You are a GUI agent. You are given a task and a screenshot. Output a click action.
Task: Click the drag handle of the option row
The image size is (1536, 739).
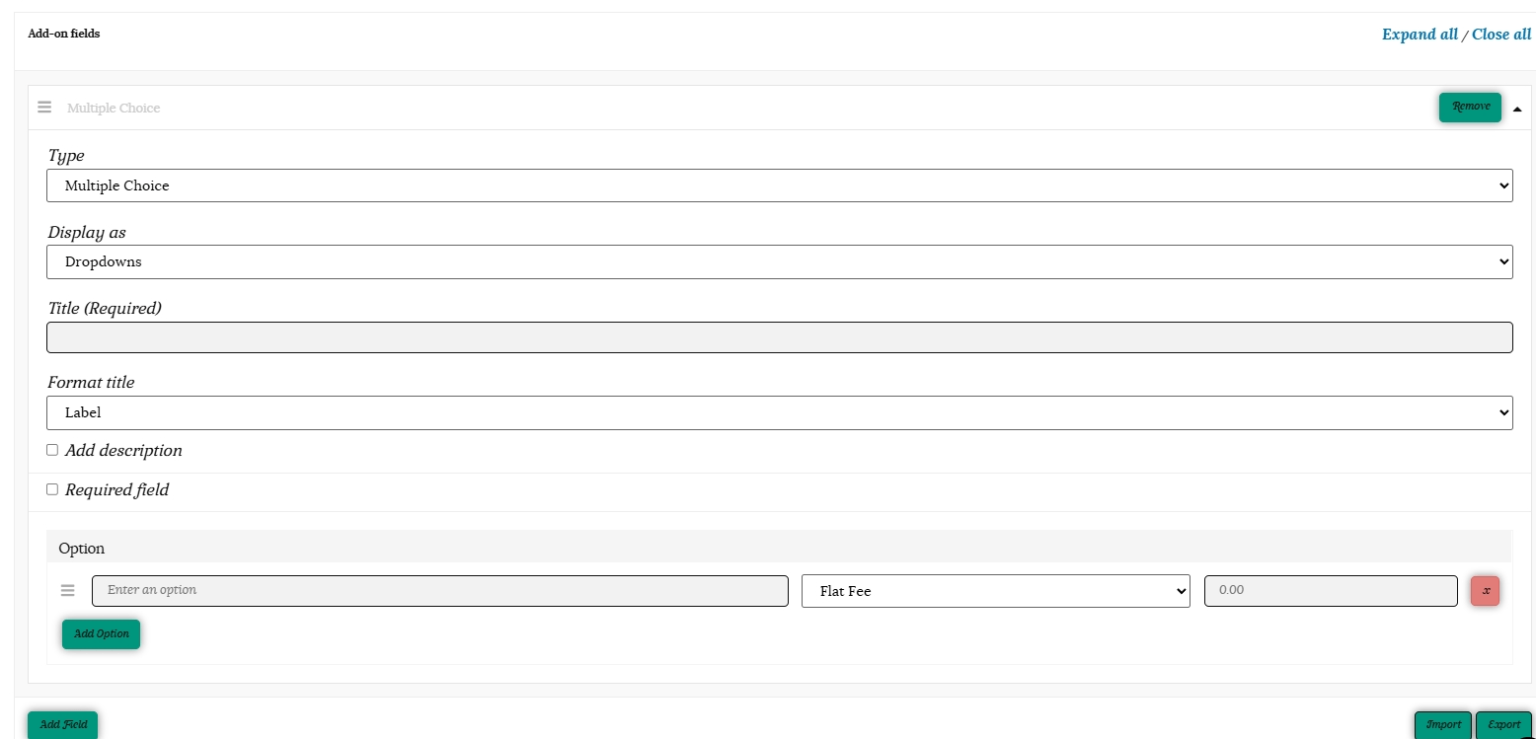(x=68, y=590)
